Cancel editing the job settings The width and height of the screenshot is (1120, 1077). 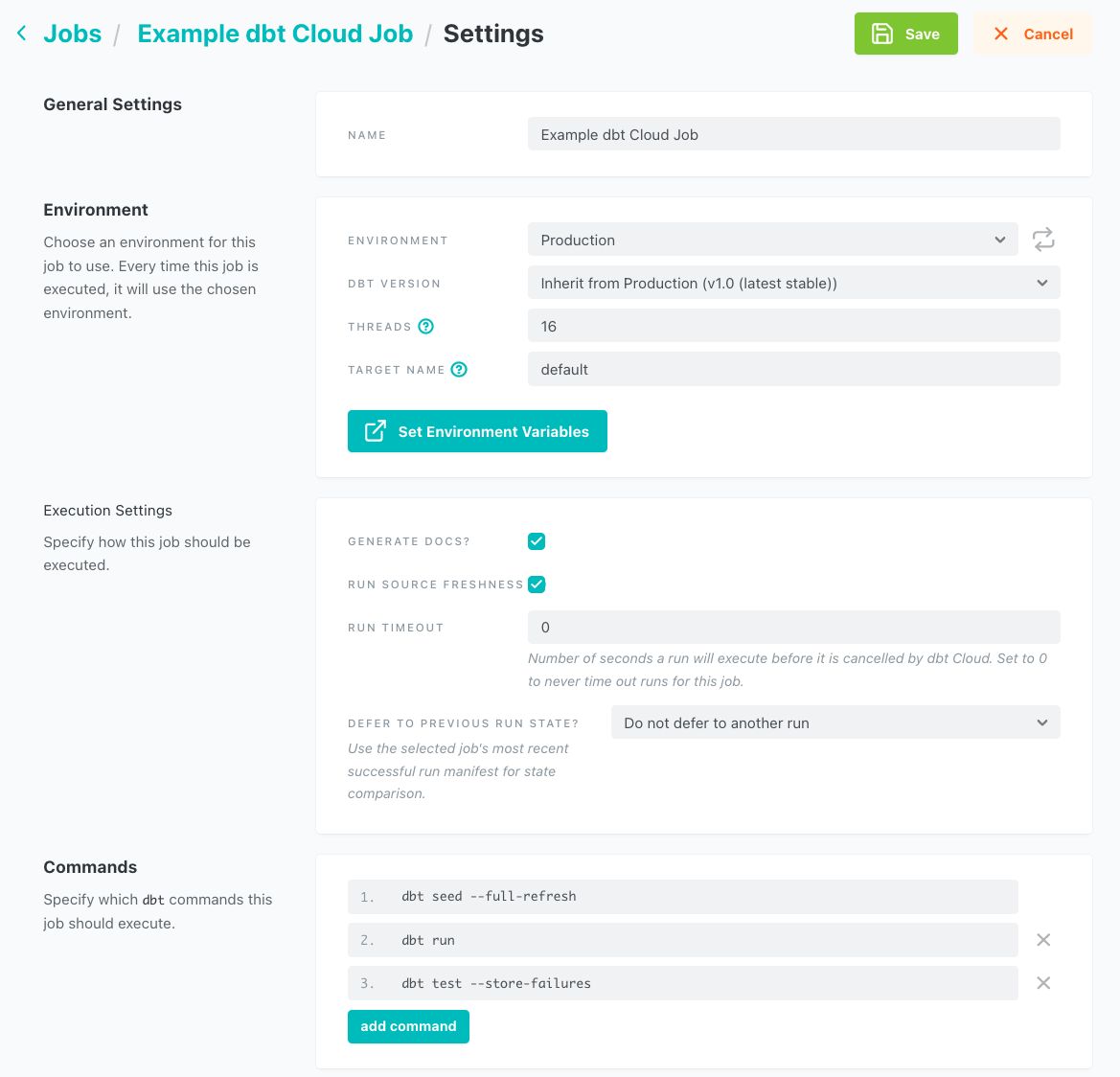coord(1032,34)
